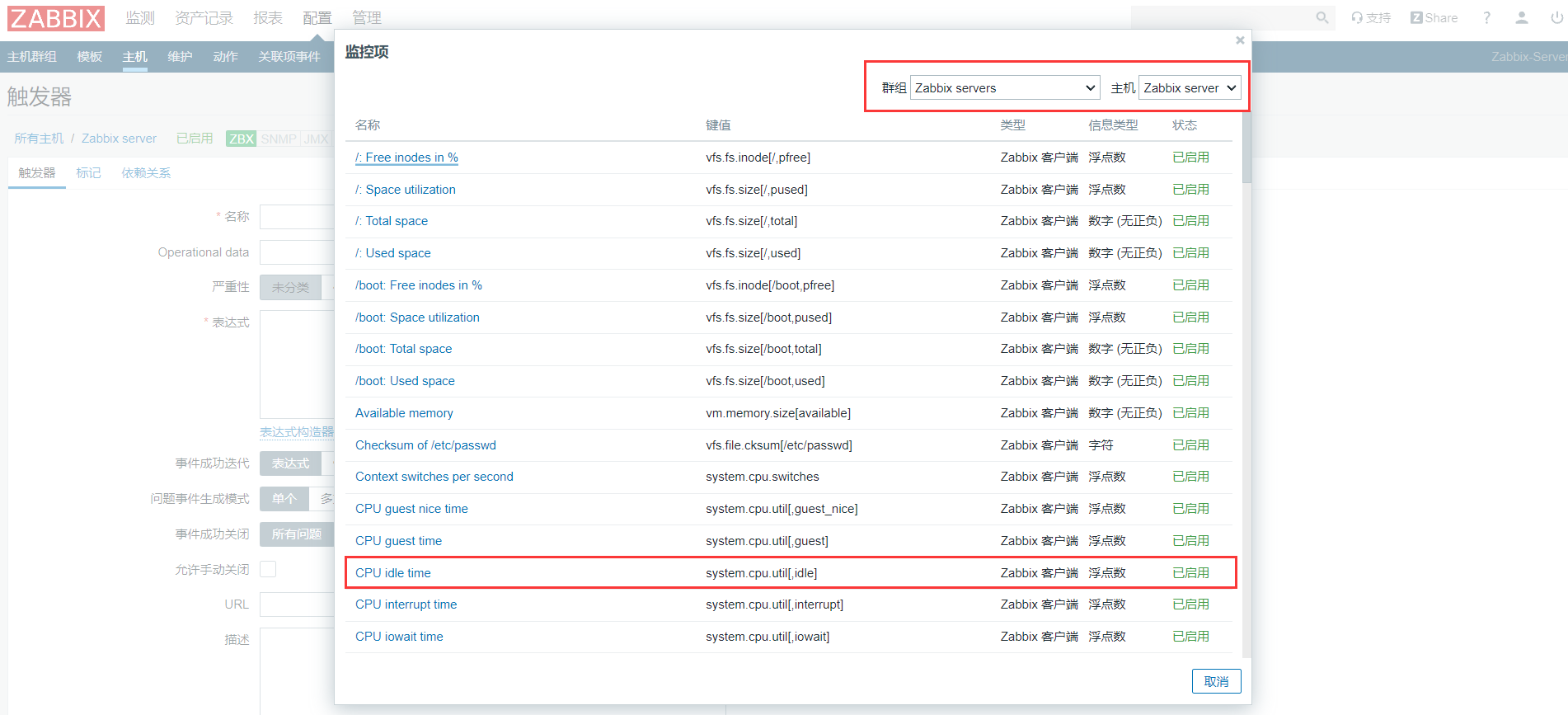
Task: Go to 动作 submenu
Action: point(225,56)
